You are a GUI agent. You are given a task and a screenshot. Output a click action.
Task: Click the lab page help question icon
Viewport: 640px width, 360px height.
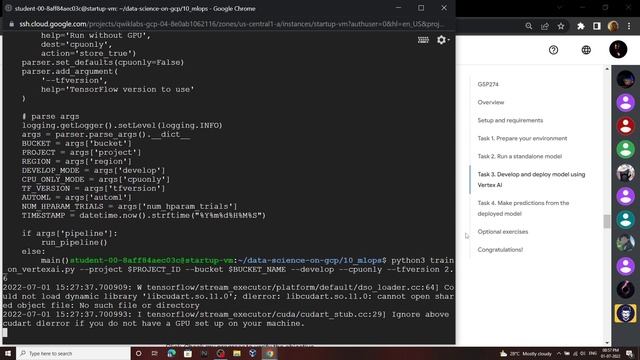tap(553, 50)
